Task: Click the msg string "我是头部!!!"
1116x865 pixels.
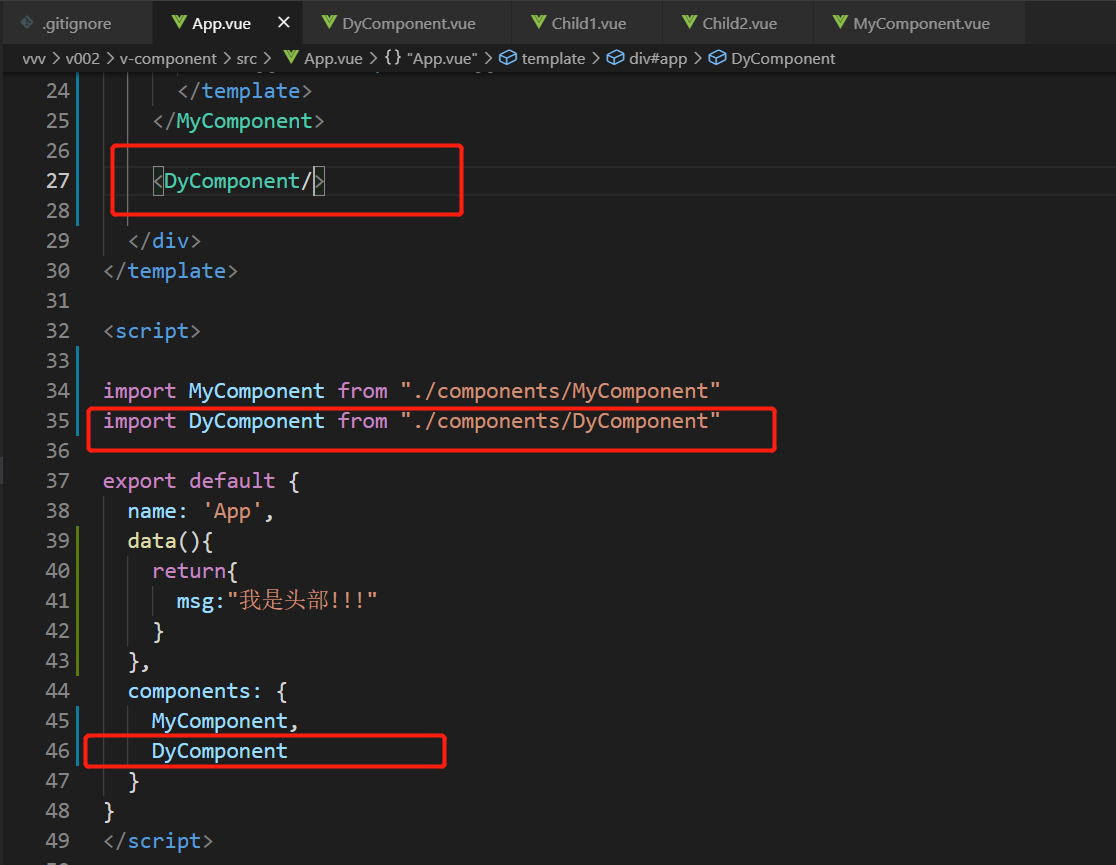Action: 302,601
